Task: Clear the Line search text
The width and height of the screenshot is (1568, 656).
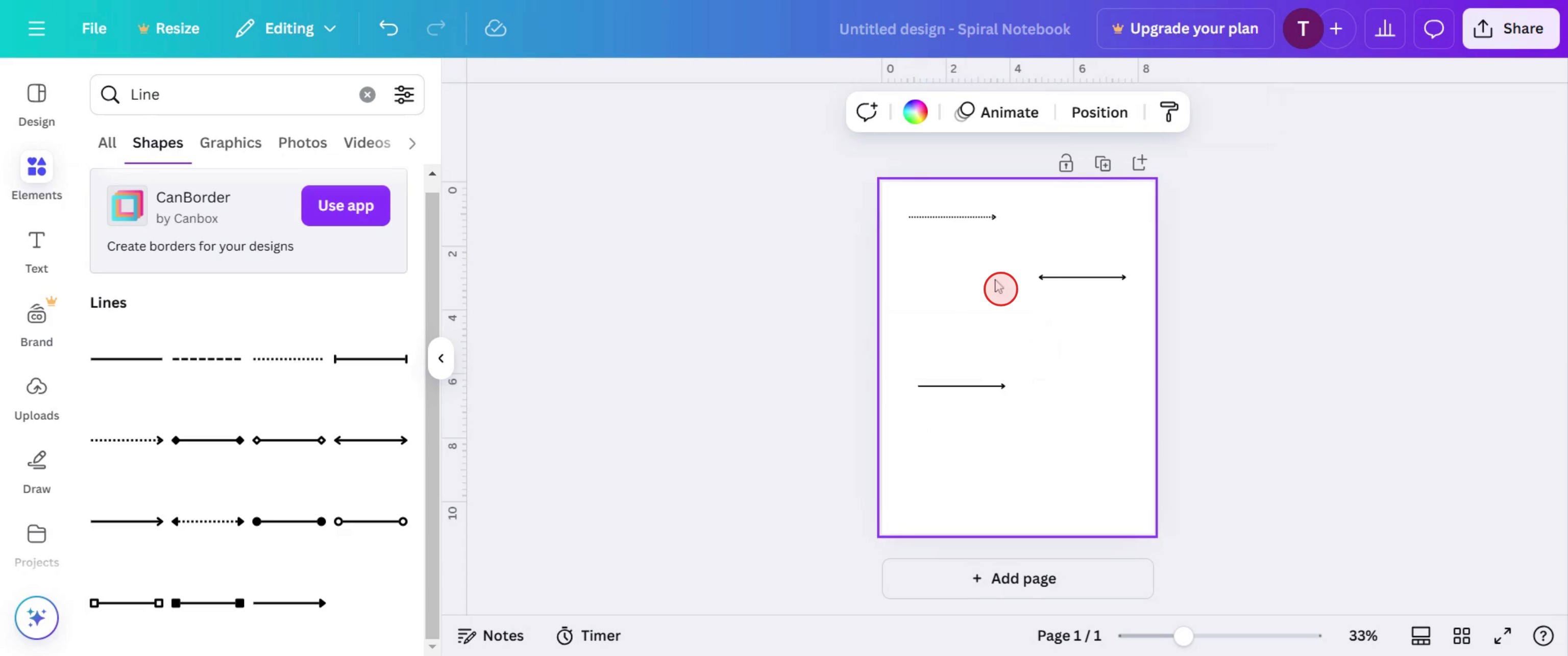Action: click(x=367, y=94)
